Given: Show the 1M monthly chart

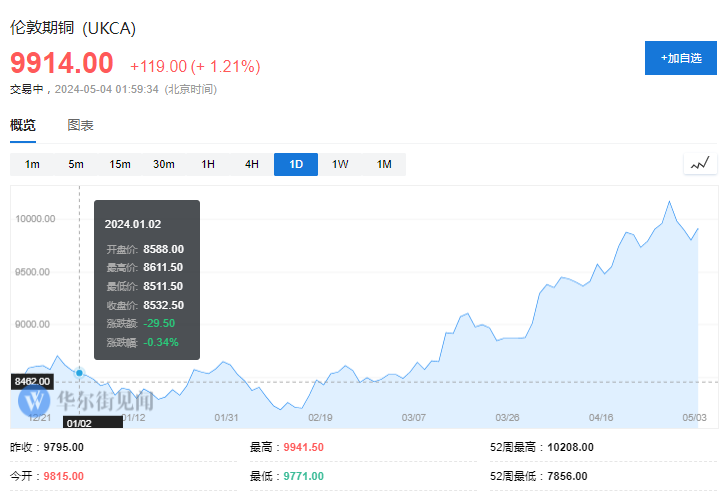Looking at the screenshot, I should point(384,164).
